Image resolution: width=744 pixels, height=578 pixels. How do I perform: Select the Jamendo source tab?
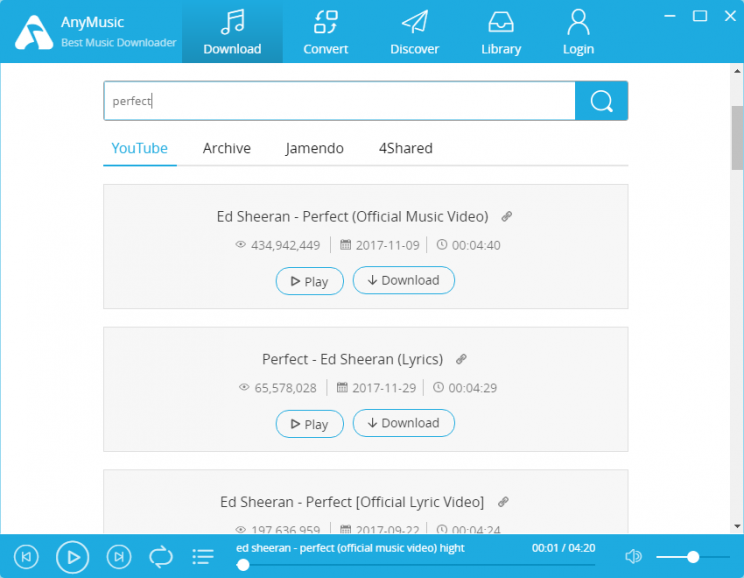[315, 148]
